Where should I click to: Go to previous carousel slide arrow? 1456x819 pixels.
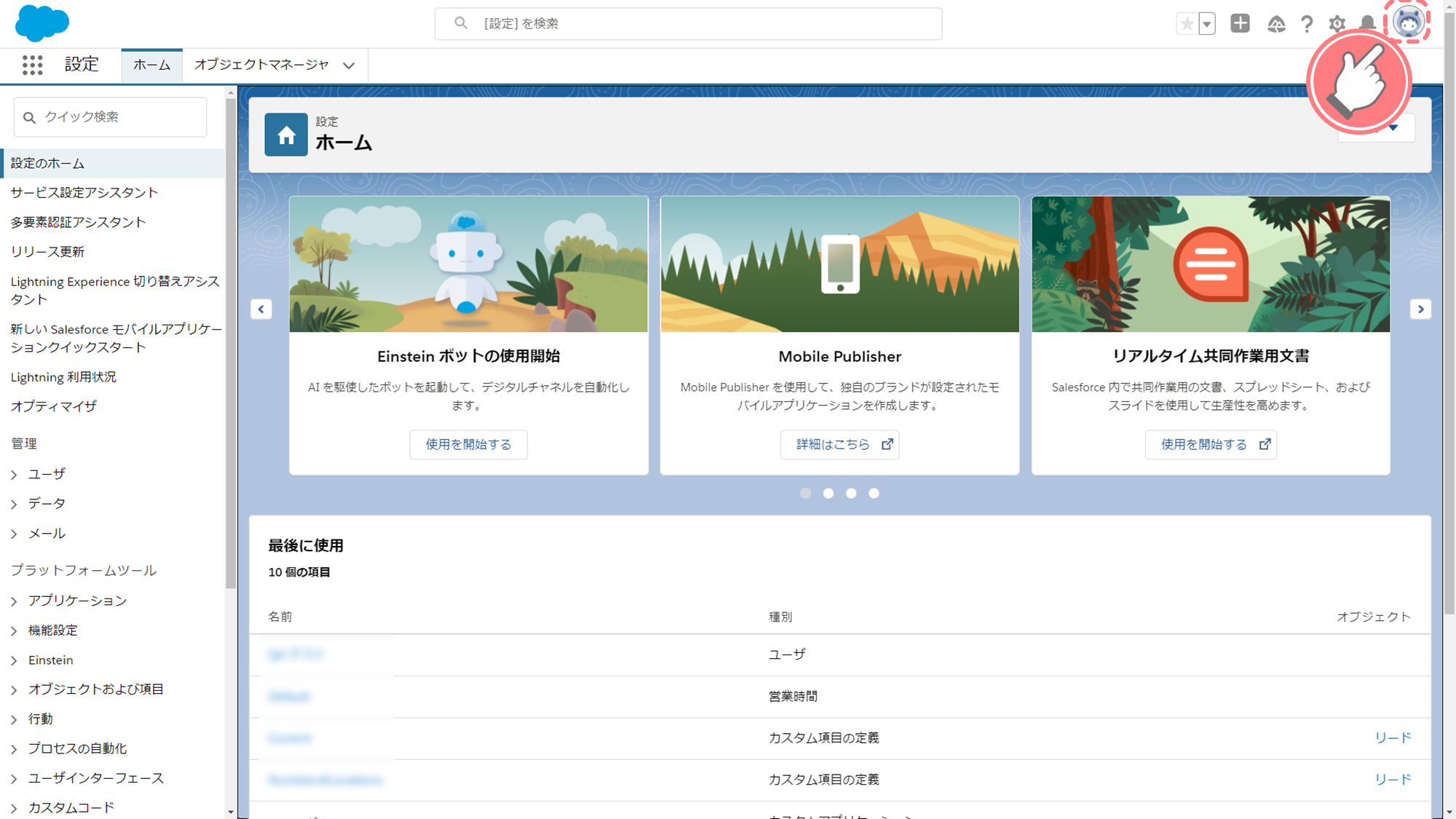[261, 309]
